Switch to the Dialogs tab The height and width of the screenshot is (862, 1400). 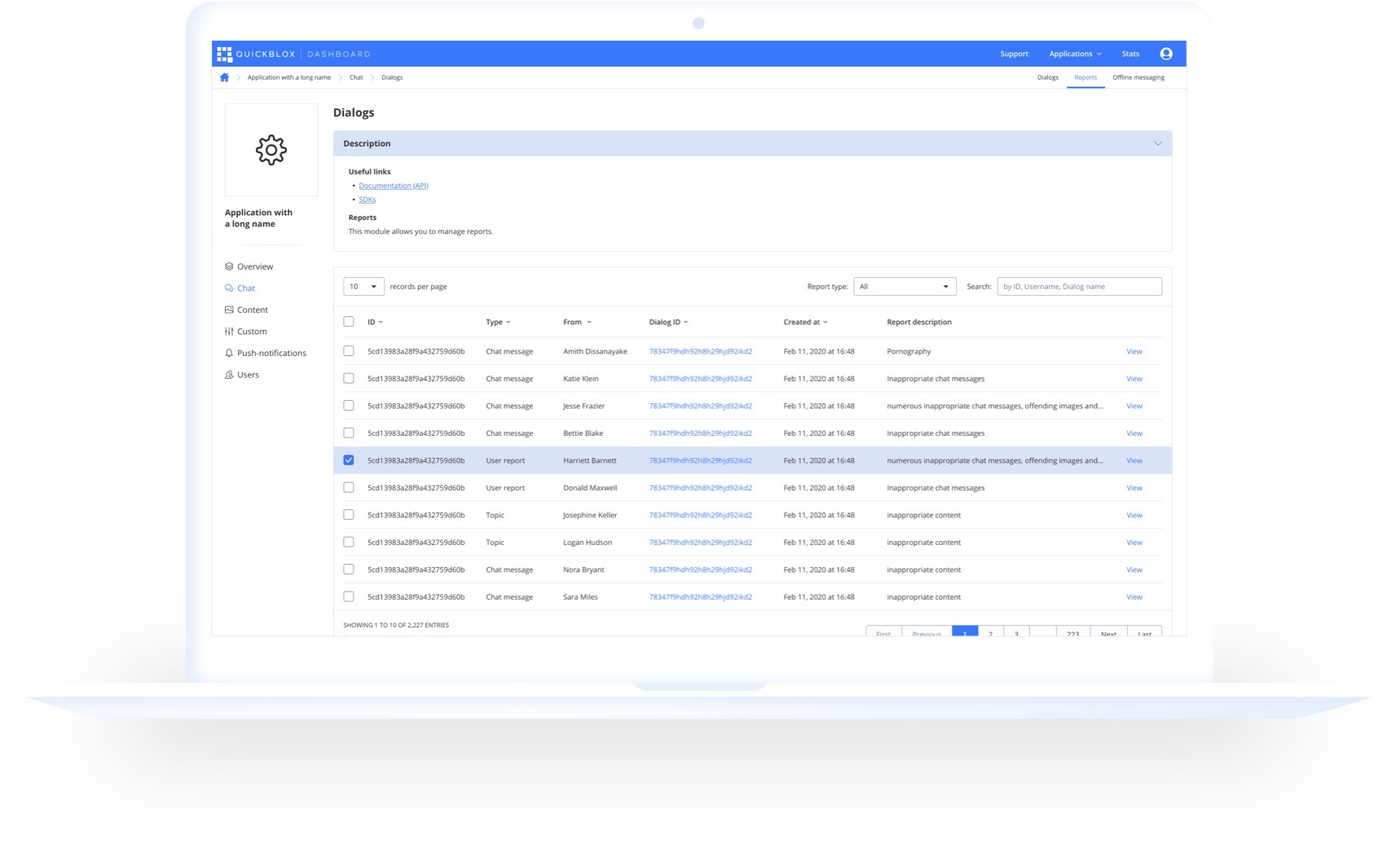(x=1047, y=77)
